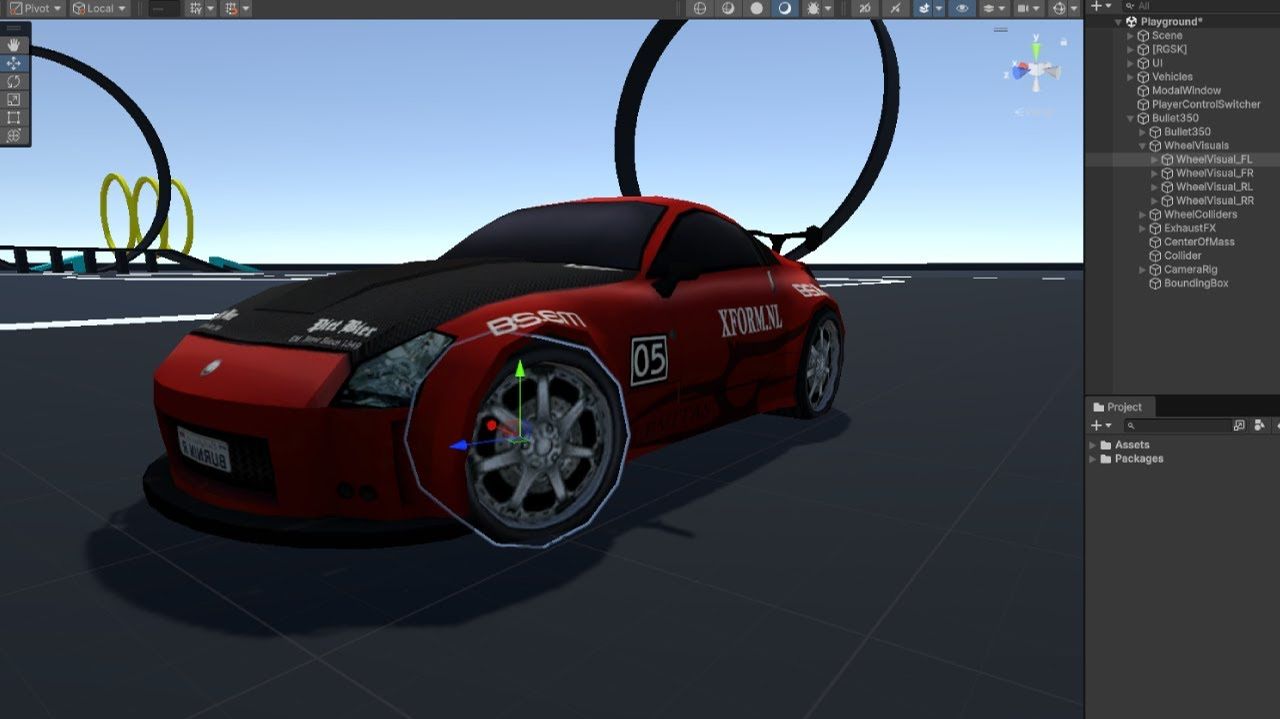Toggle the scene view rotation lock

point(1064,42)
